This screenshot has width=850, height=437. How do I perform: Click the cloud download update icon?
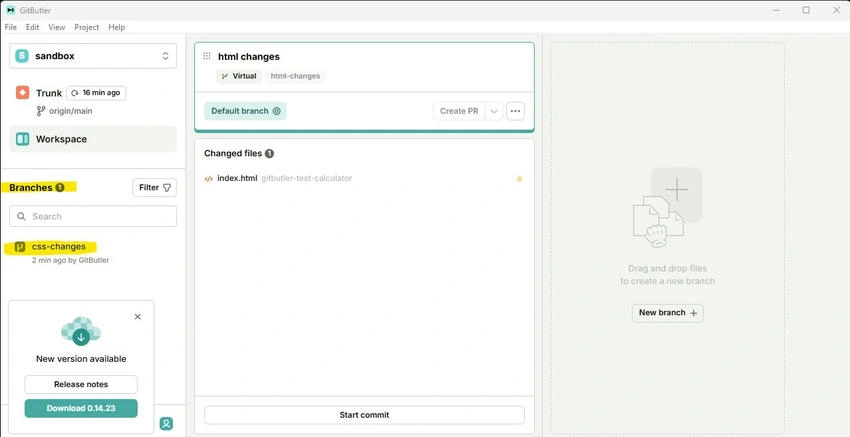81,331
